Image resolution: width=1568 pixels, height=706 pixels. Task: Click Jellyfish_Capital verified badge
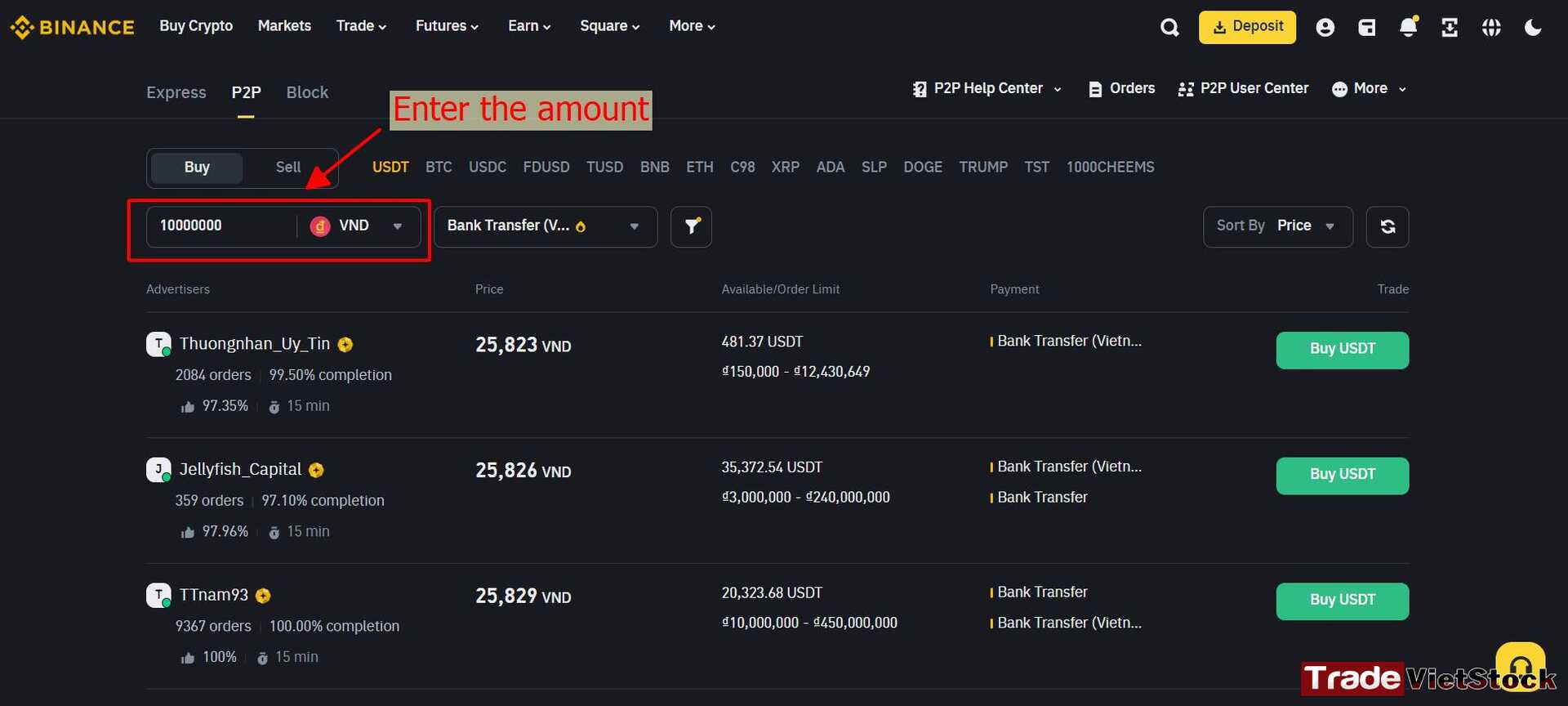tap(317, 470)
